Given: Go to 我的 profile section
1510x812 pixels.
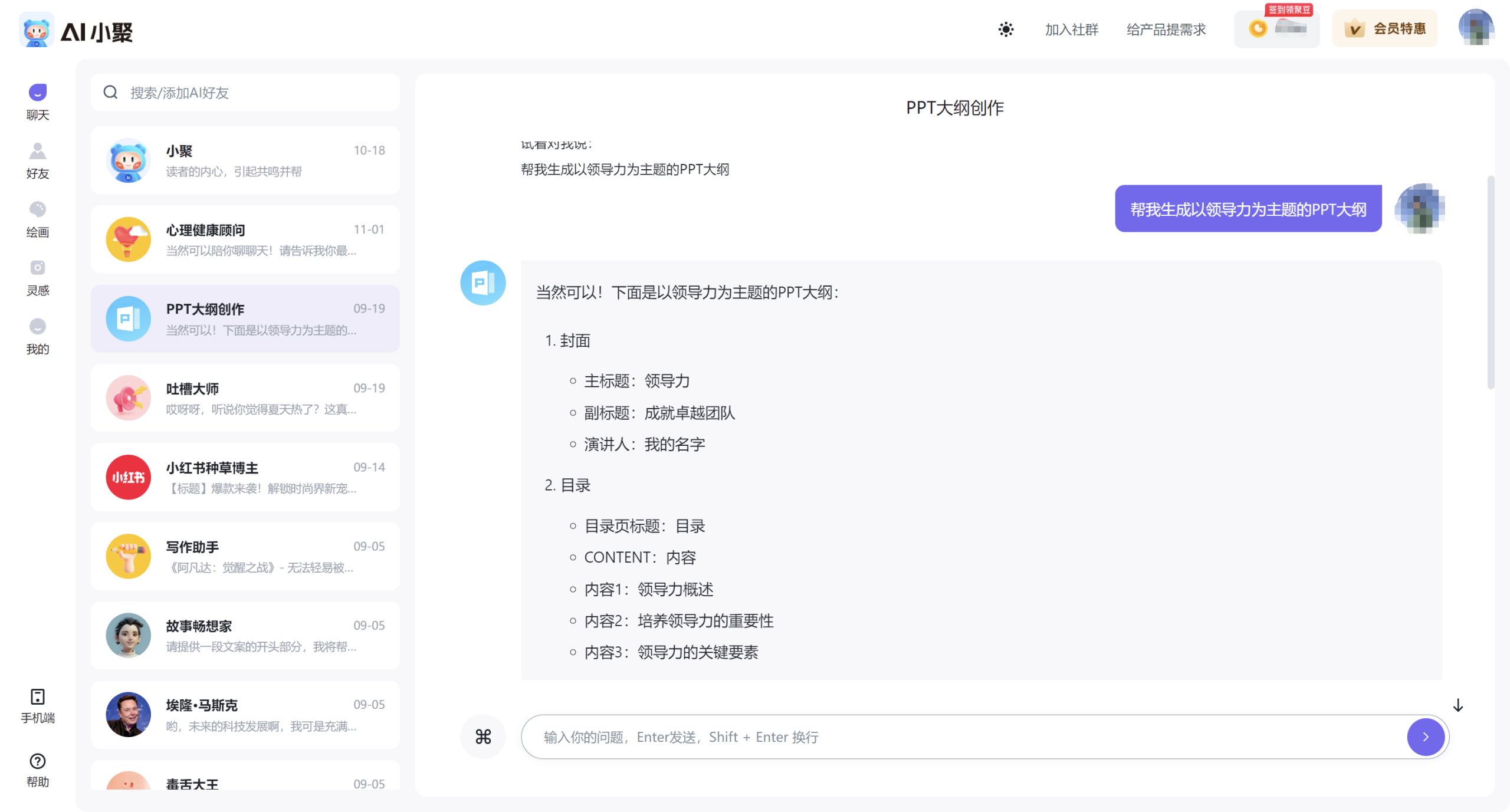Looking at the screenshot, I should coord(37,336).
